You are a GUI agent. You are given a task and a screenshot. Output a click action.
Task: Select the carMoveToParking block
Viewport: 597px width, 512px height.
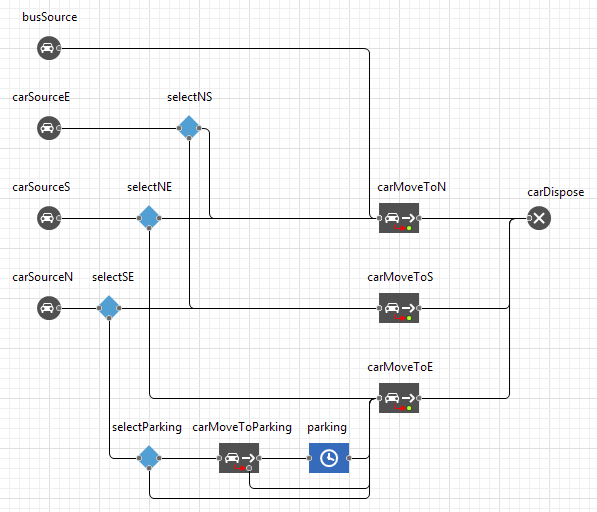coord(239,458)
